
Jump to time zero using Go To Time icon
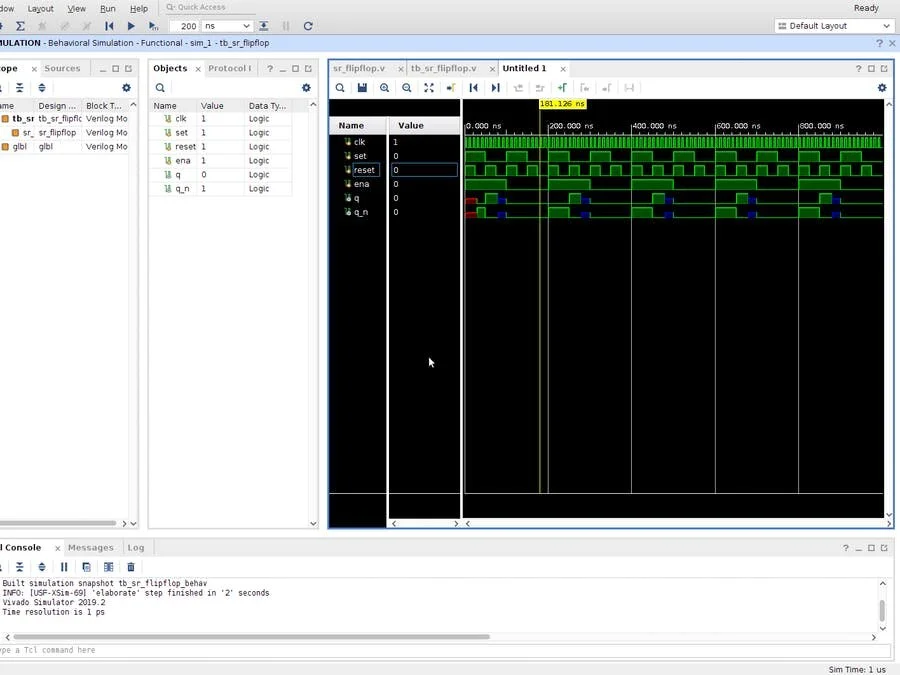click(x=472, y=88)
